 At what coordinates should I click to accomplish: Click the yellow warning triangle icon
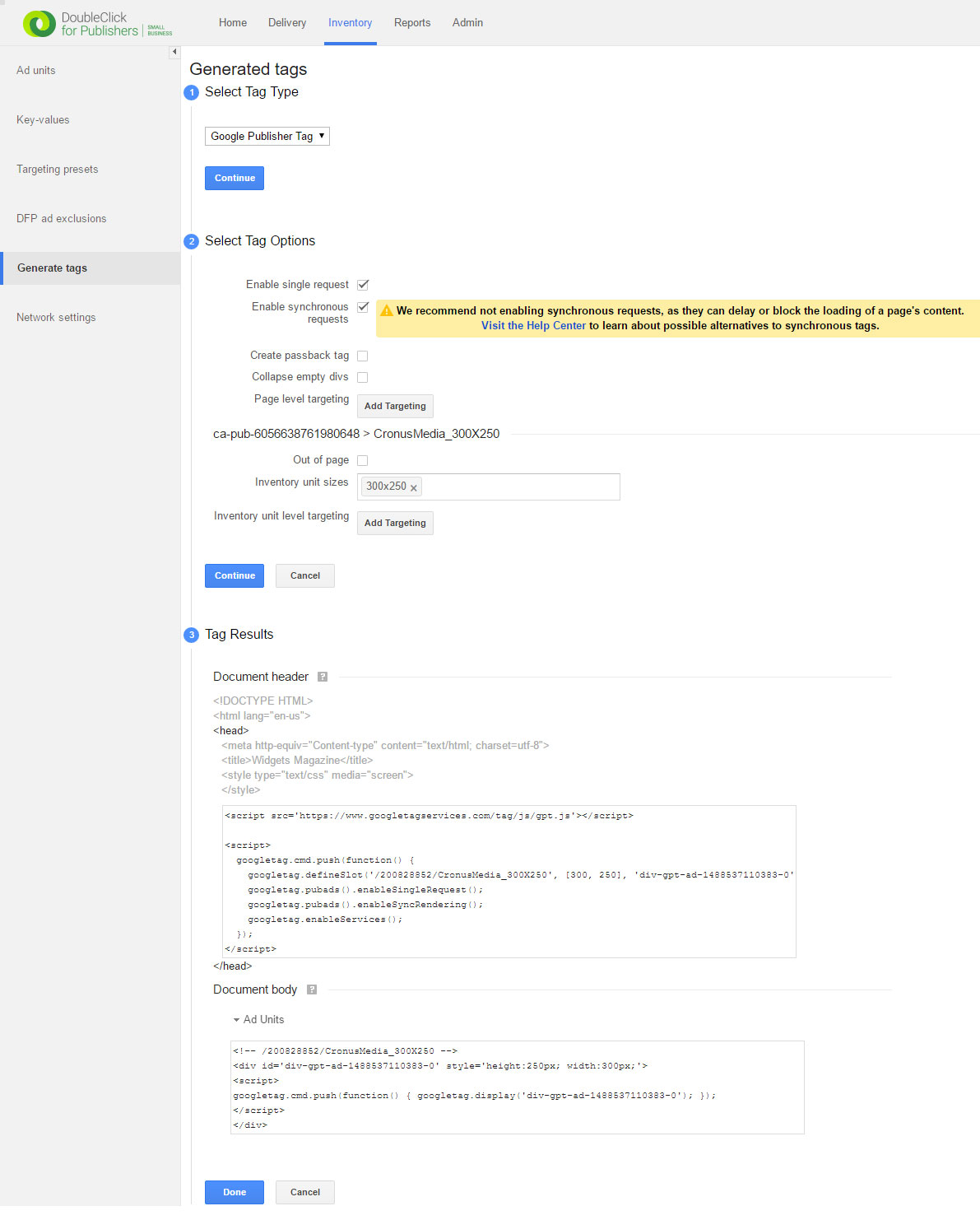click(x=386, y=310)
